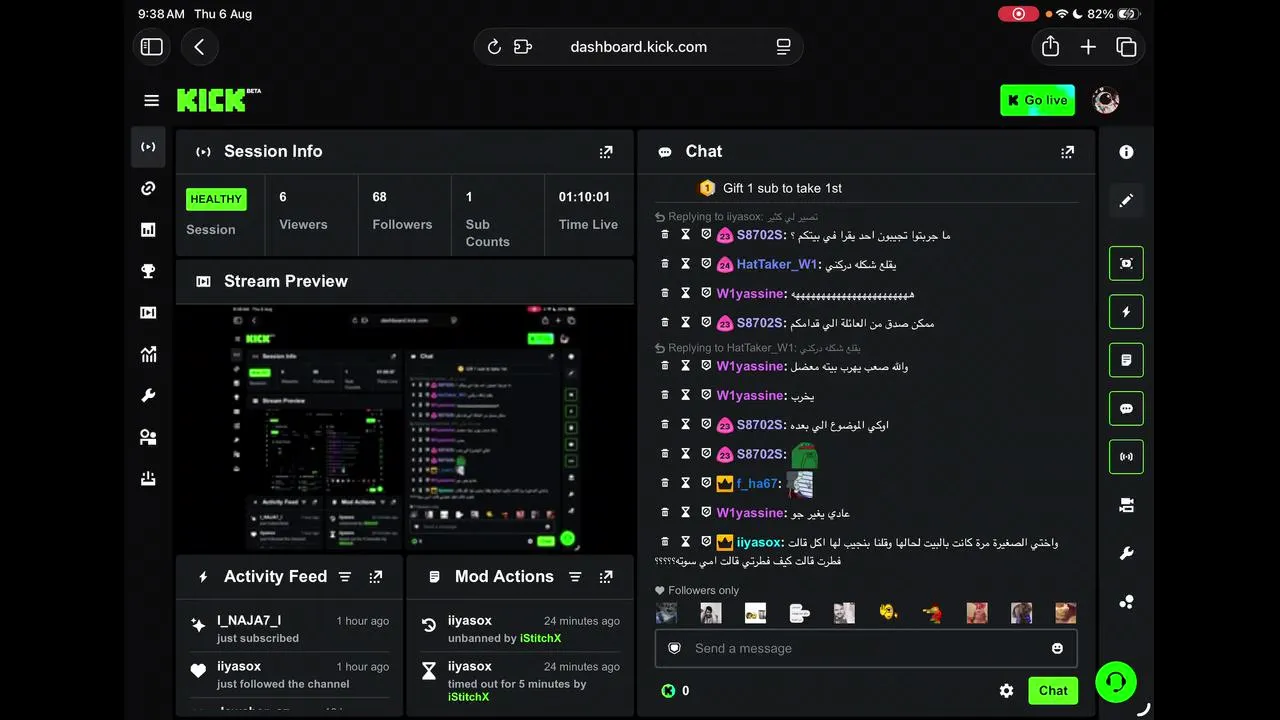
Task: Open the bar chart analytics sidebar icon
Action: point(148,230)
